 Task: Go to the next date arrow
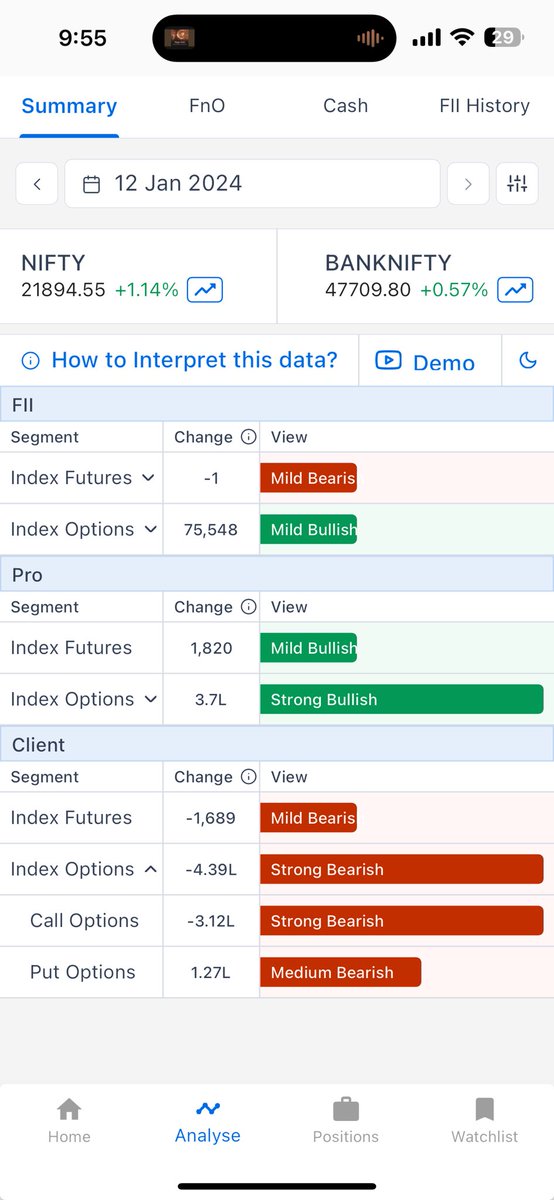tap(468, 184)
